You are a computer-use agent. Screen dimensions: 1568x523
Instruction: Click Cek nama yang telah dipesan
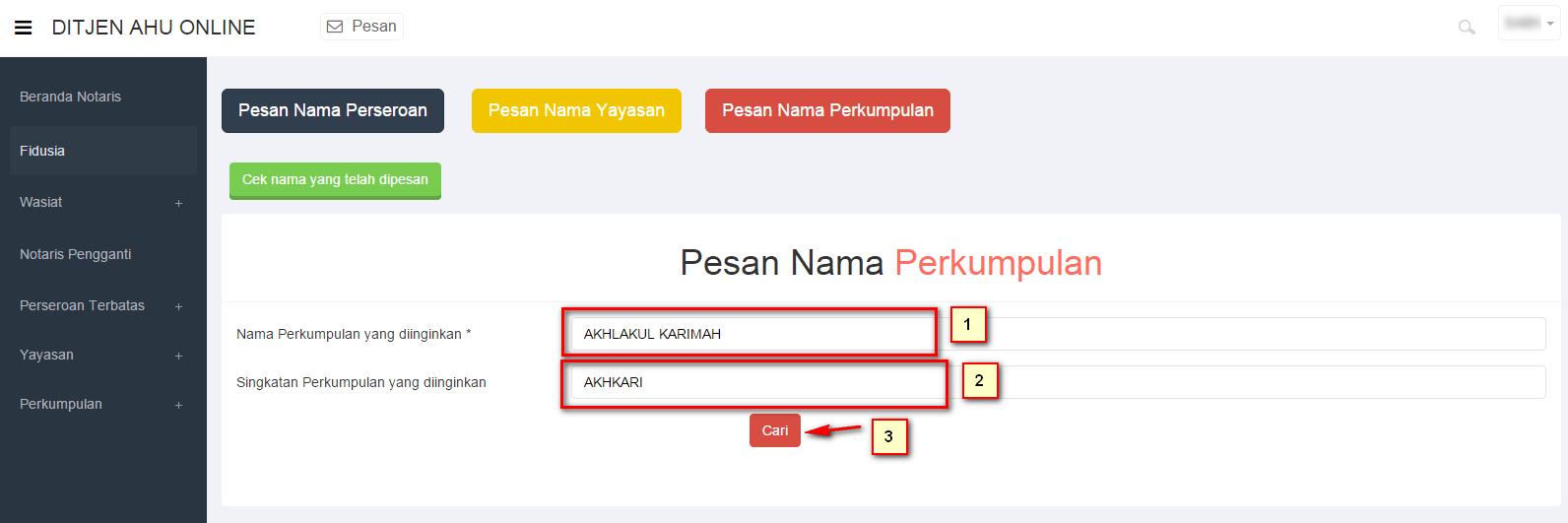pos(335,180)
